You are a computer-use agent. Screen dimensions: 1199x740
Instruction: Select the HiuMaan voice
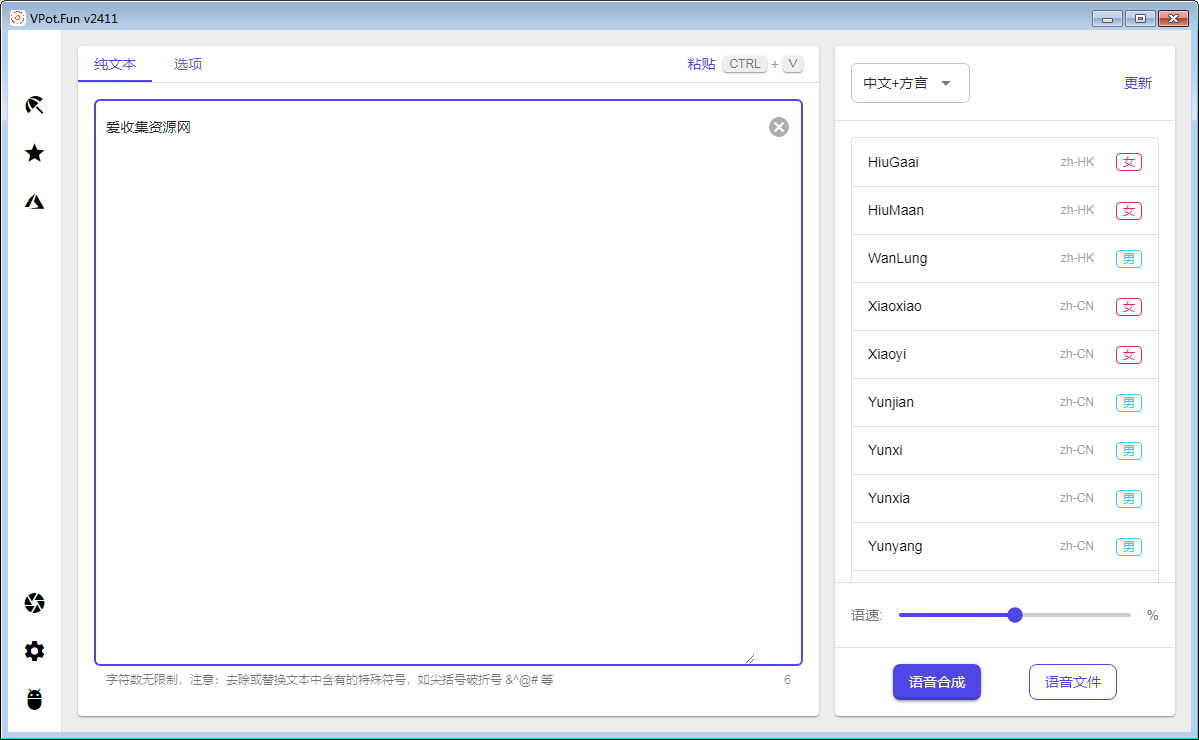click(x=1005, y=210)
